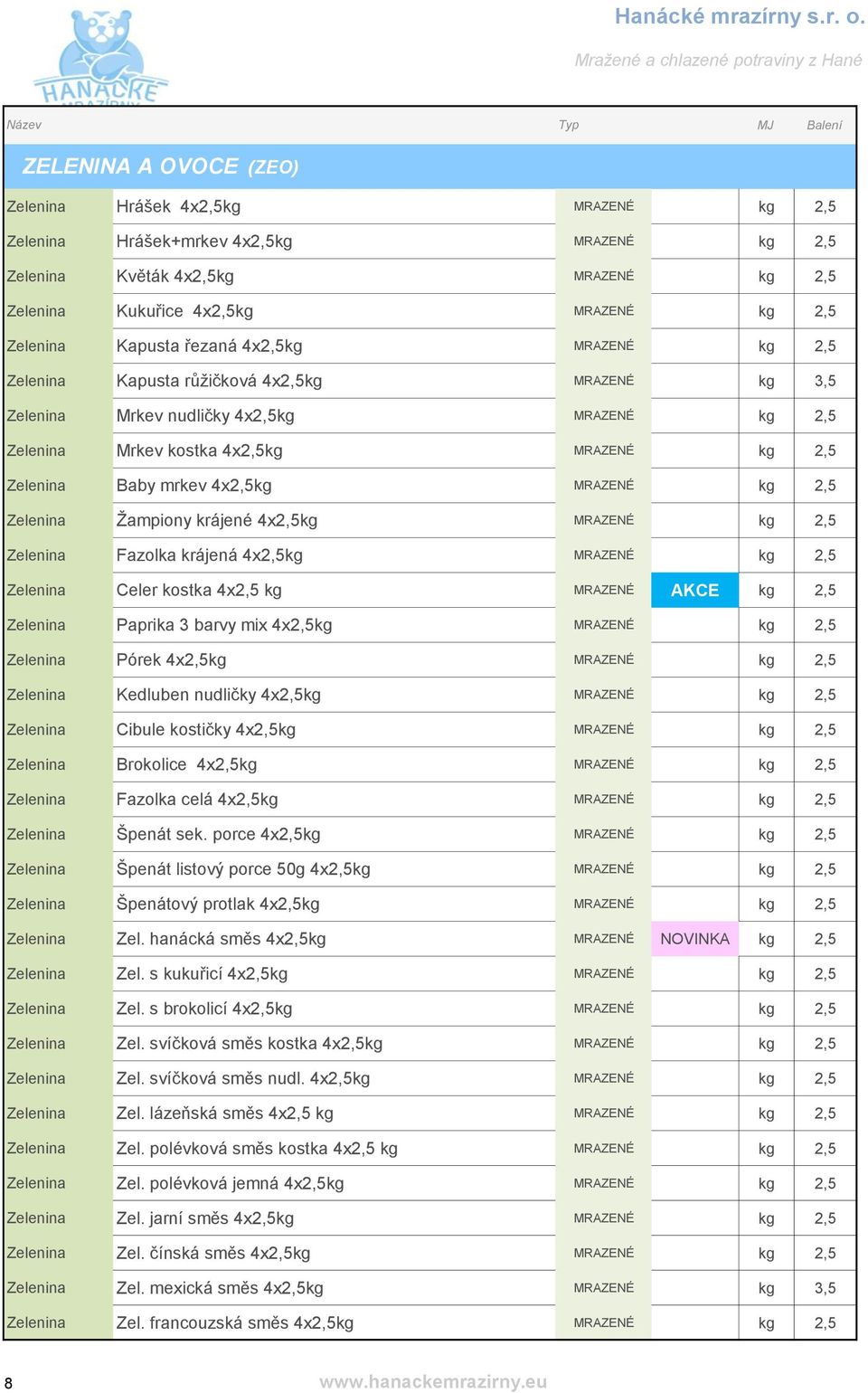The height and width of the screenshot is (1393, 868).
Task: Select 'Kapusta růžičková 4x2,5kg' product
Action: point(220,381)
